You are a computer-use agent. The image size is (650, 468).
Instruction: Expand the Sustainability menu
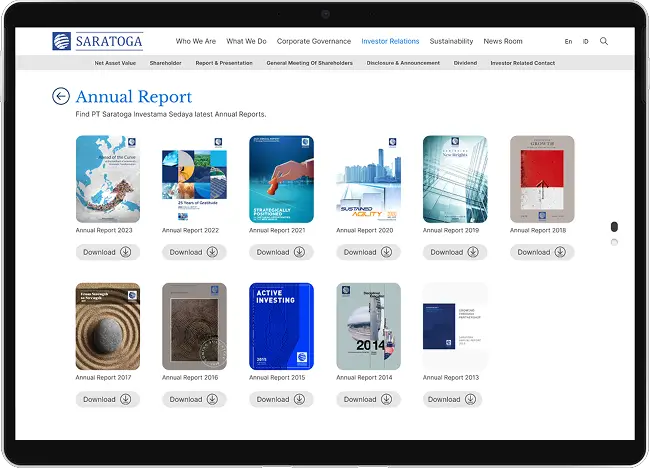pos(451,42)
